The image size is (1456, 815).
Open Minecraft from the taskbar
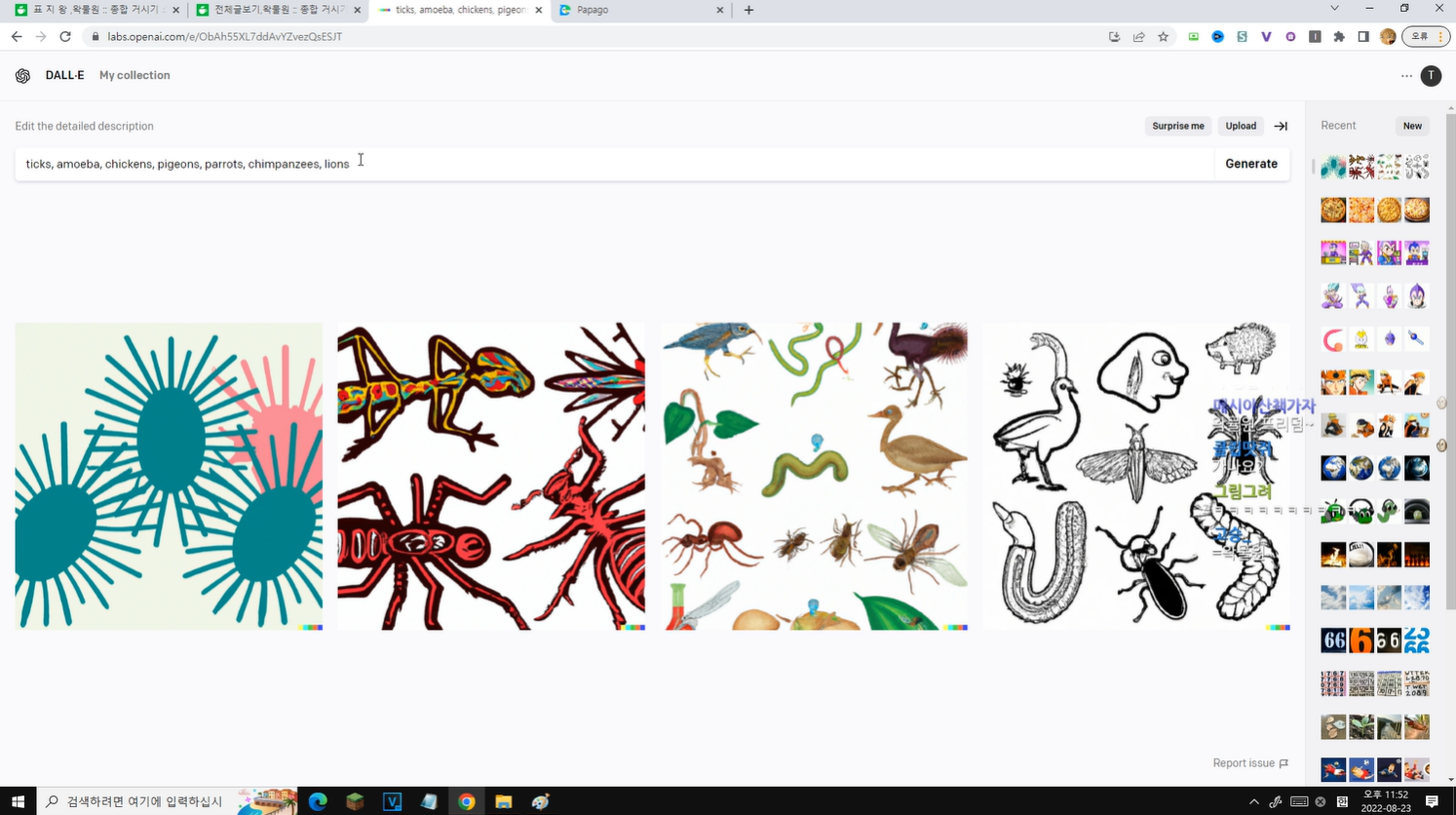(x=355, y=801)
